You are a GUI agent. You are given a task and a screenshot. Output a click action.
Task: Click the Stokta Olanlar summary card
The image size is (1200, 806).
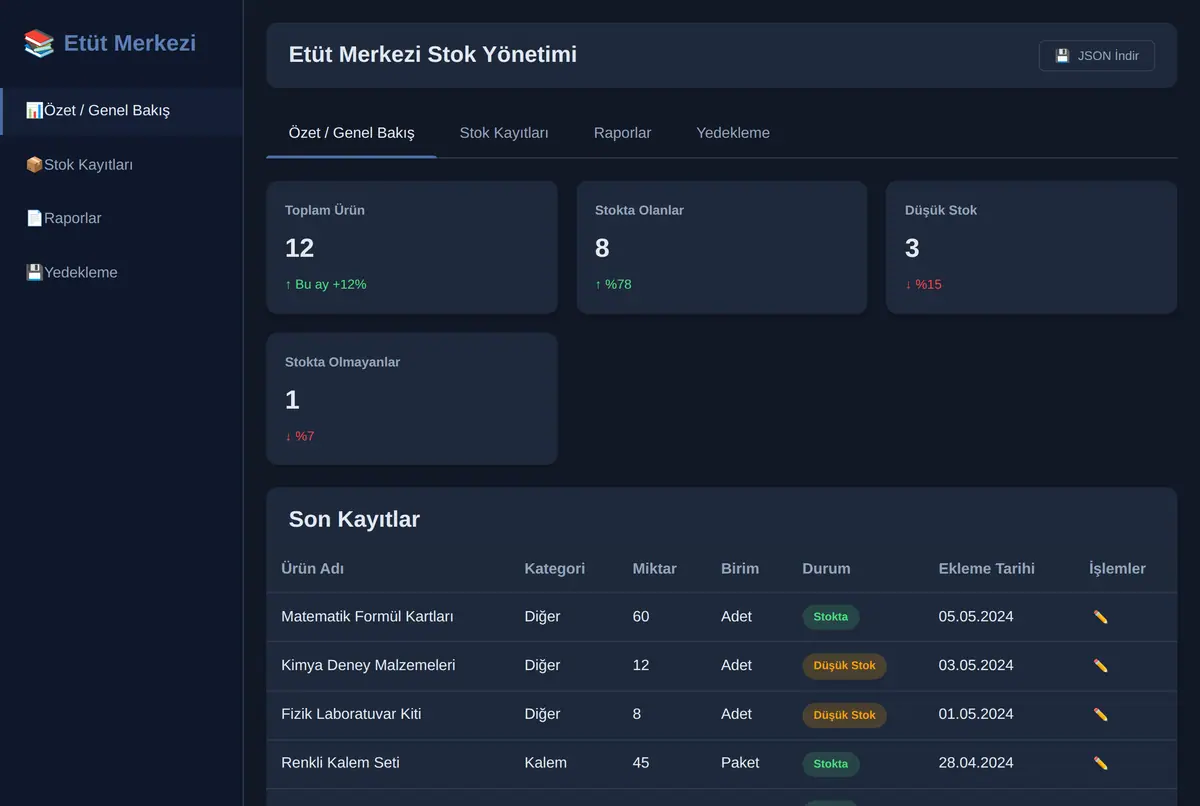(x=722, y=247)
